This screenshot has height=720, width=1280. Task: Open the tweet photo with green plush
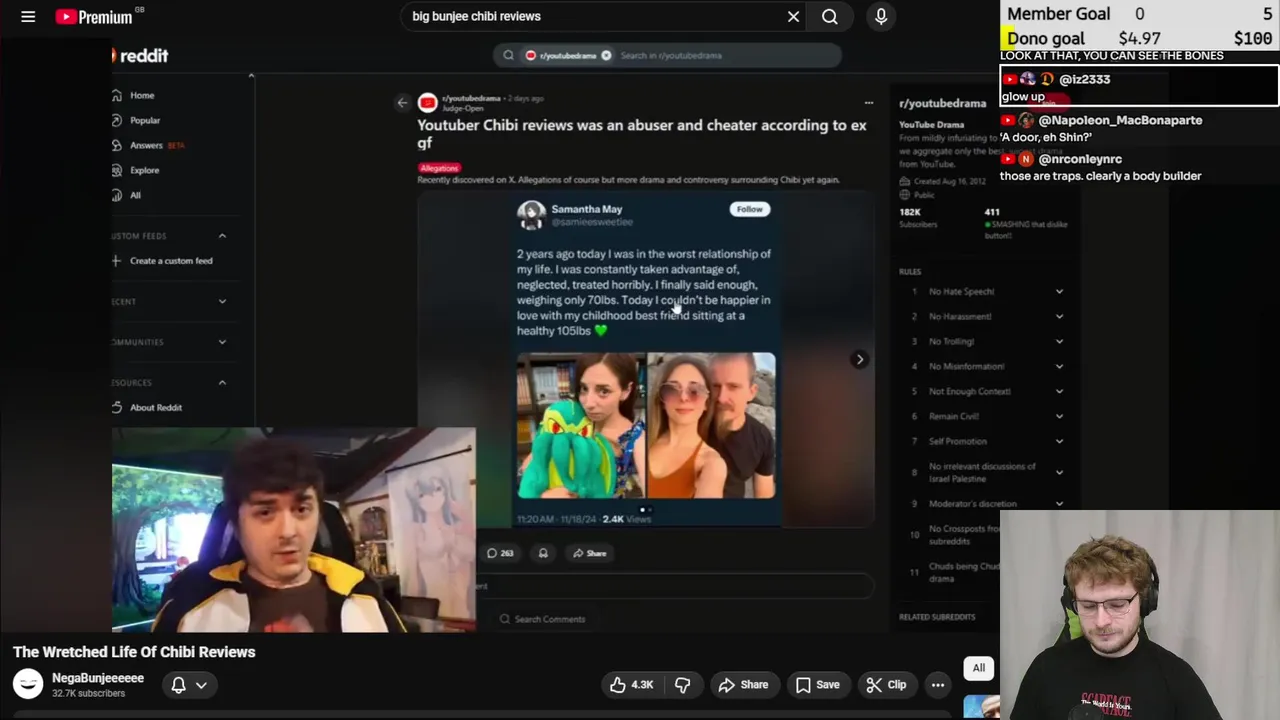tap(580, 425)
